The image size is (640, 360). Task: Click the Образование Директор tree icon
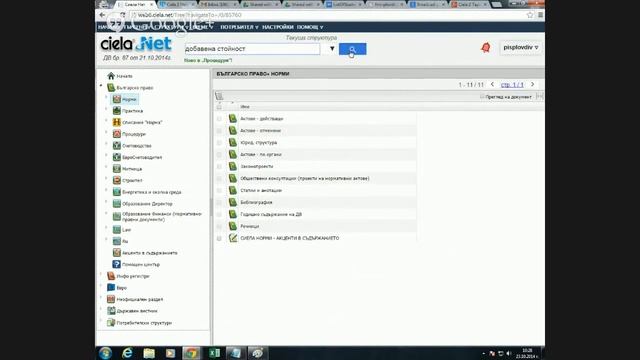(117, 203)
